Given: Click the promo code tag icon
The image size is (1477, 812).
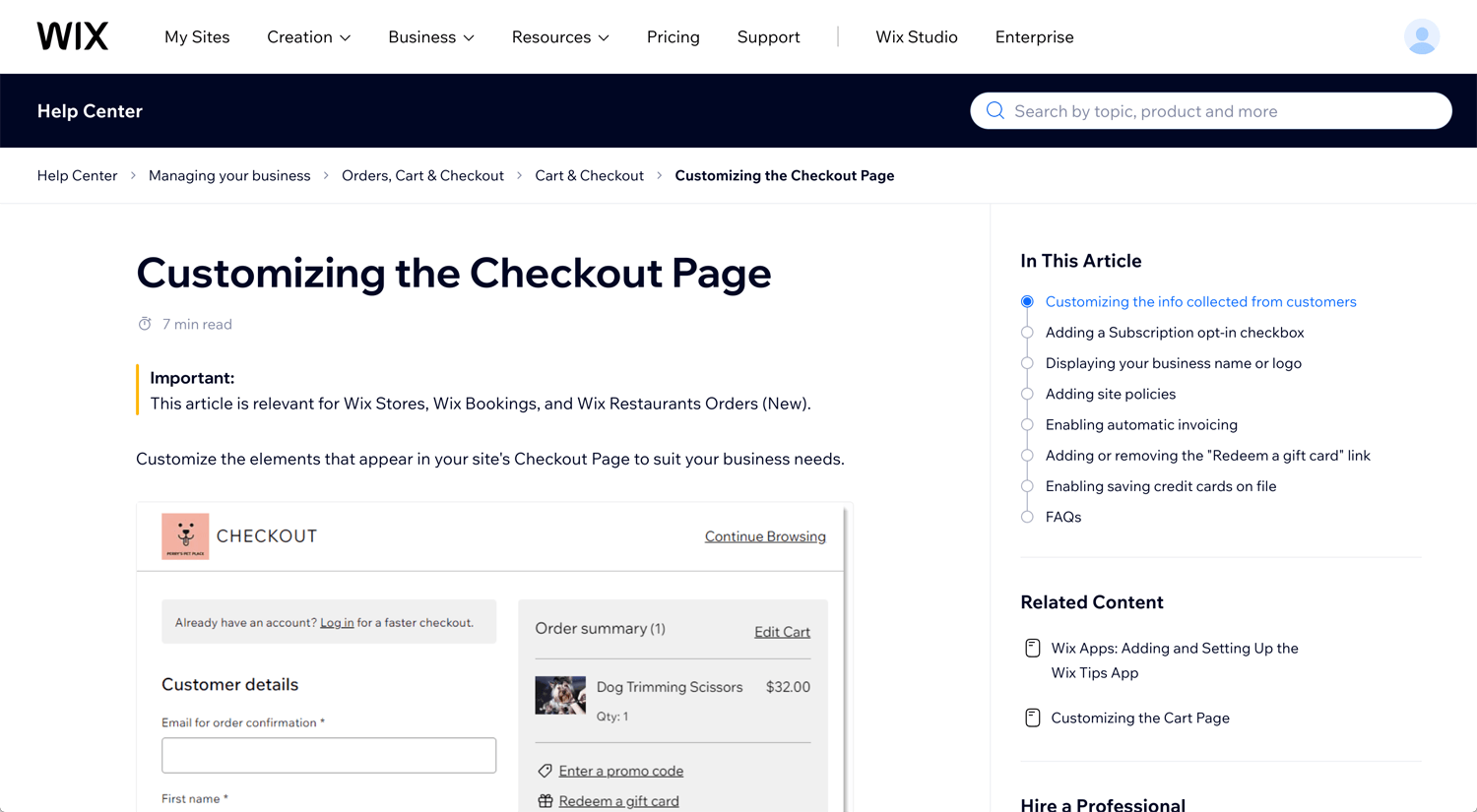Looking at the screenshot, I should (x=545, y=771).
